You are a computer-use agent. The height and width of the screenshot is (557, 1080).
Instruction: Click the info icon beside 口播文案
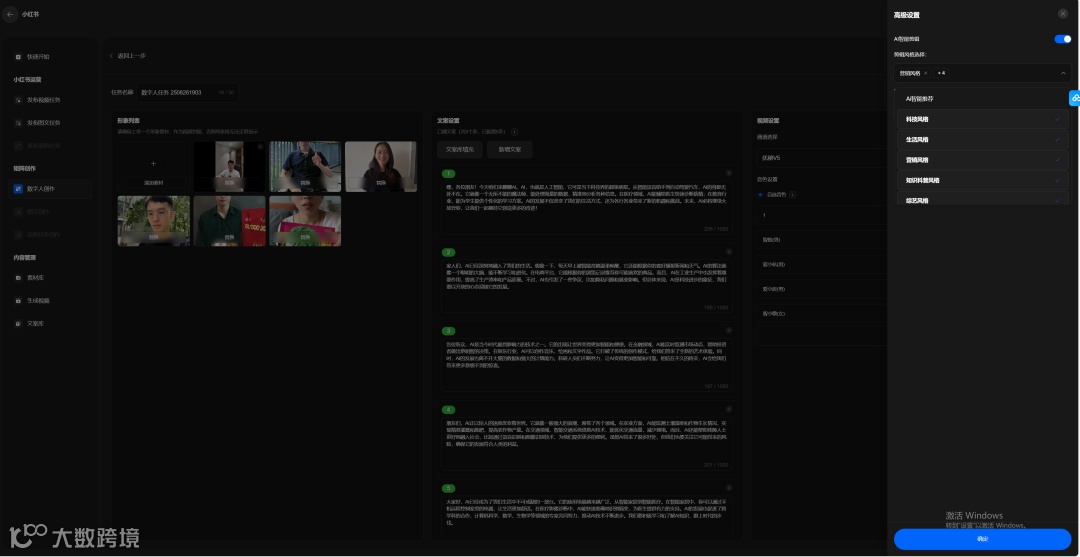coord(515,132)
